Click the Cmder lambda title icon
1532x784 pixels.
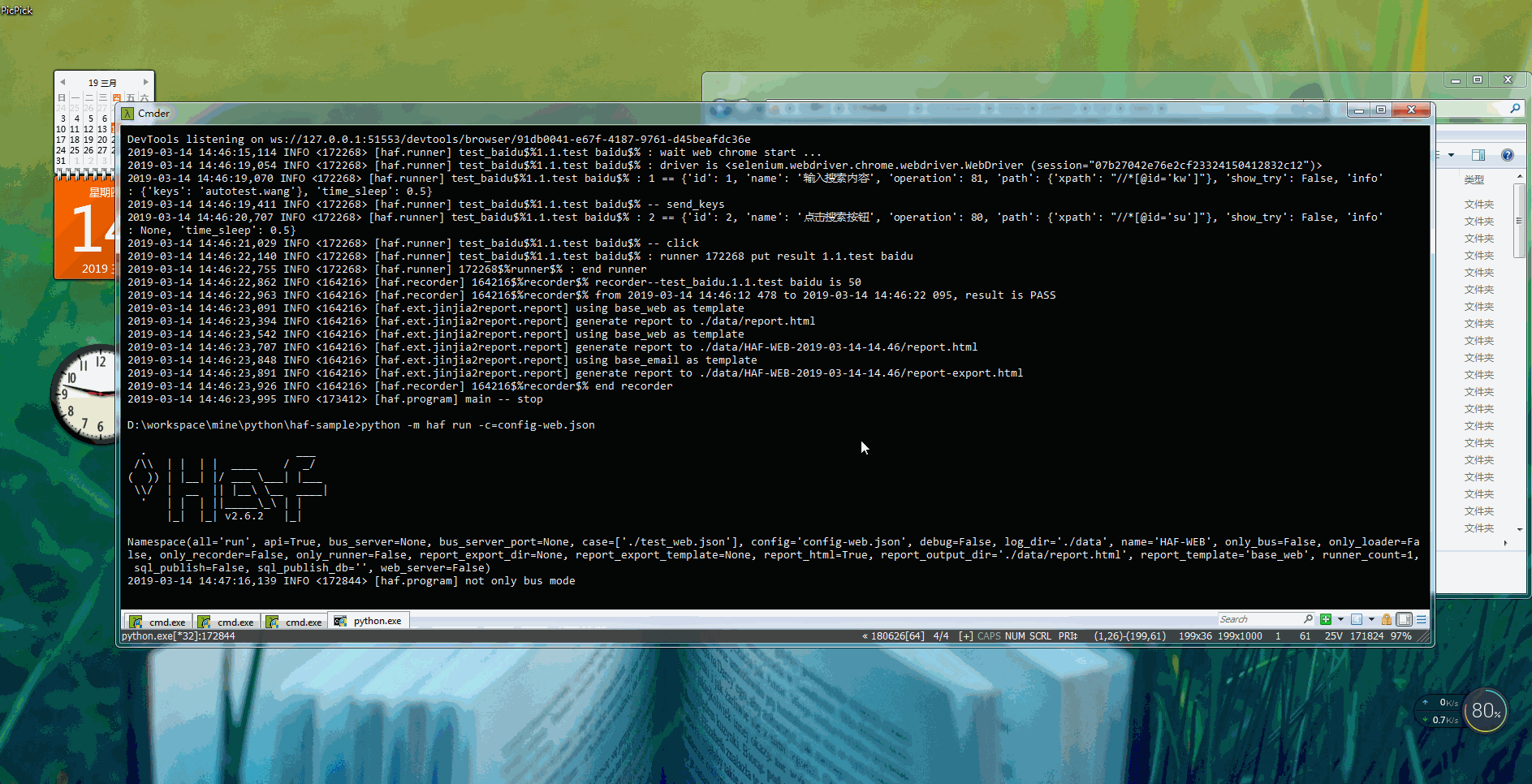click(127, 114)
